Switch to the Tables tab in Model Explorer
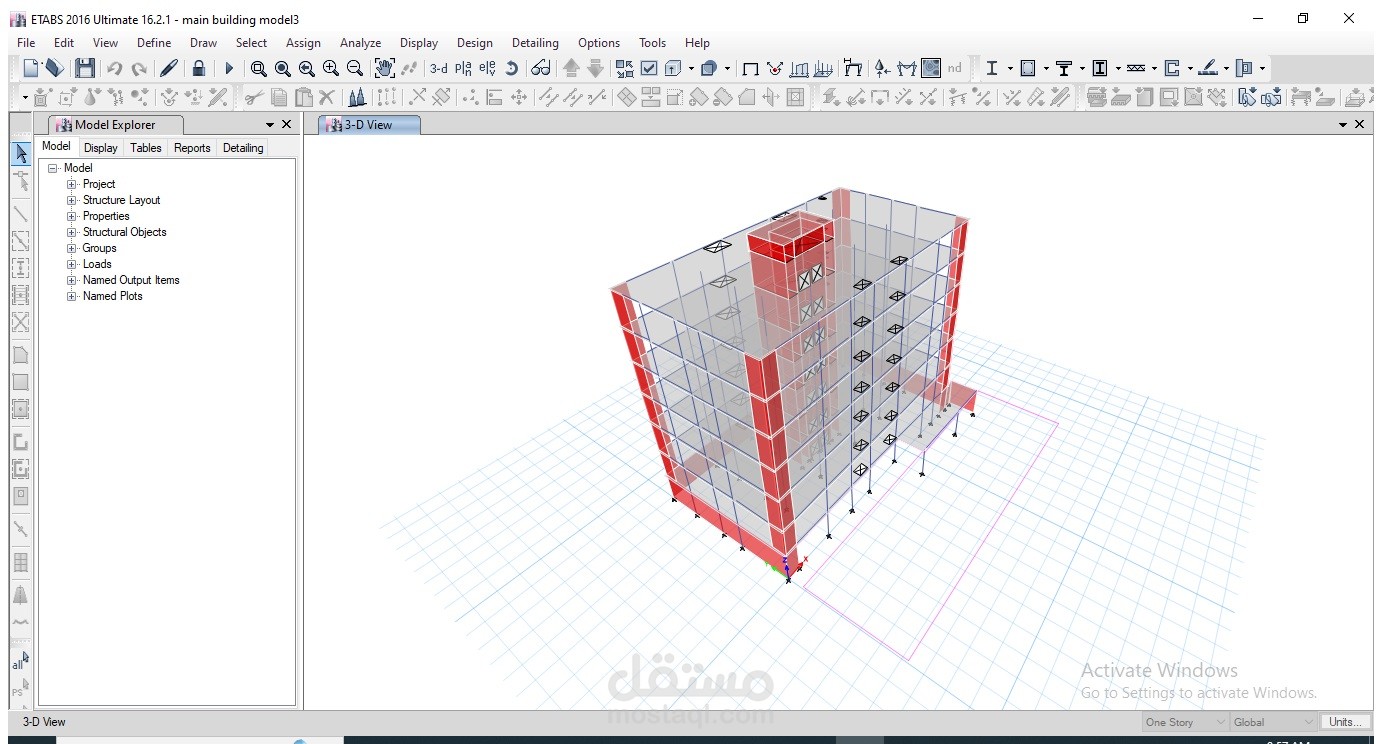Screen dimensions: 1382x744 tap(146, 148)
